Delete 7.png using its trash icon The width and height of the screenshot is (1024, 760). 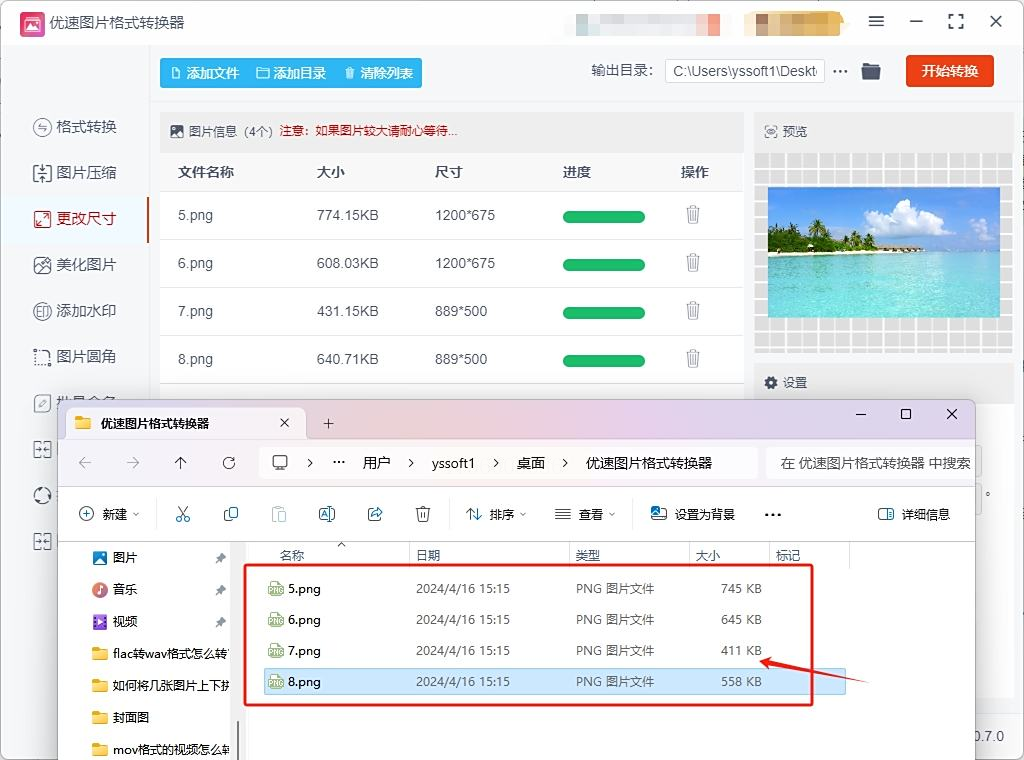[x=692, y=311]
